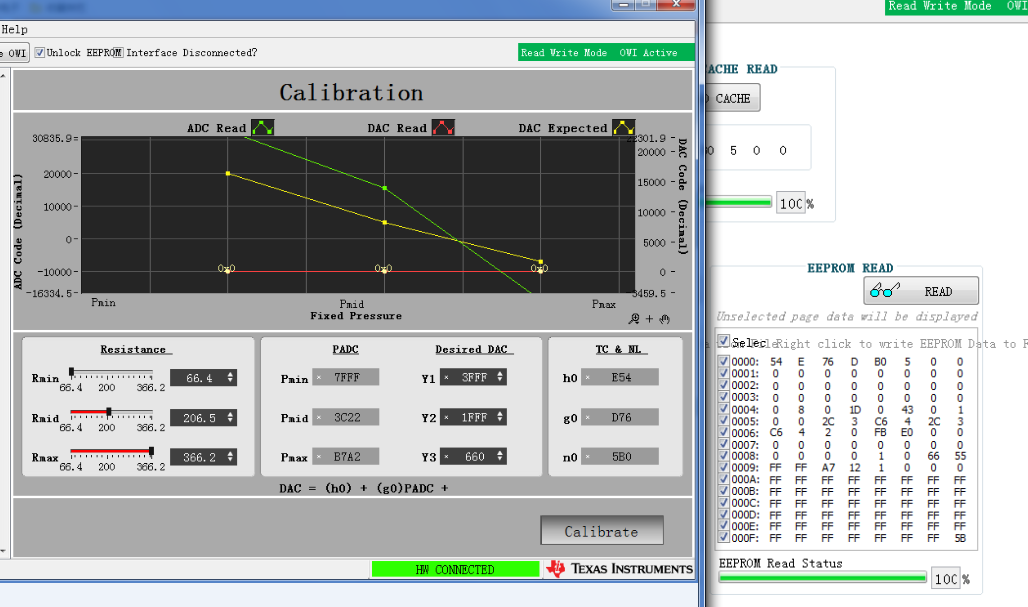Click the Calibrate button
The width and height of the screenshot is (1028, 607).
tap(602, 531)
